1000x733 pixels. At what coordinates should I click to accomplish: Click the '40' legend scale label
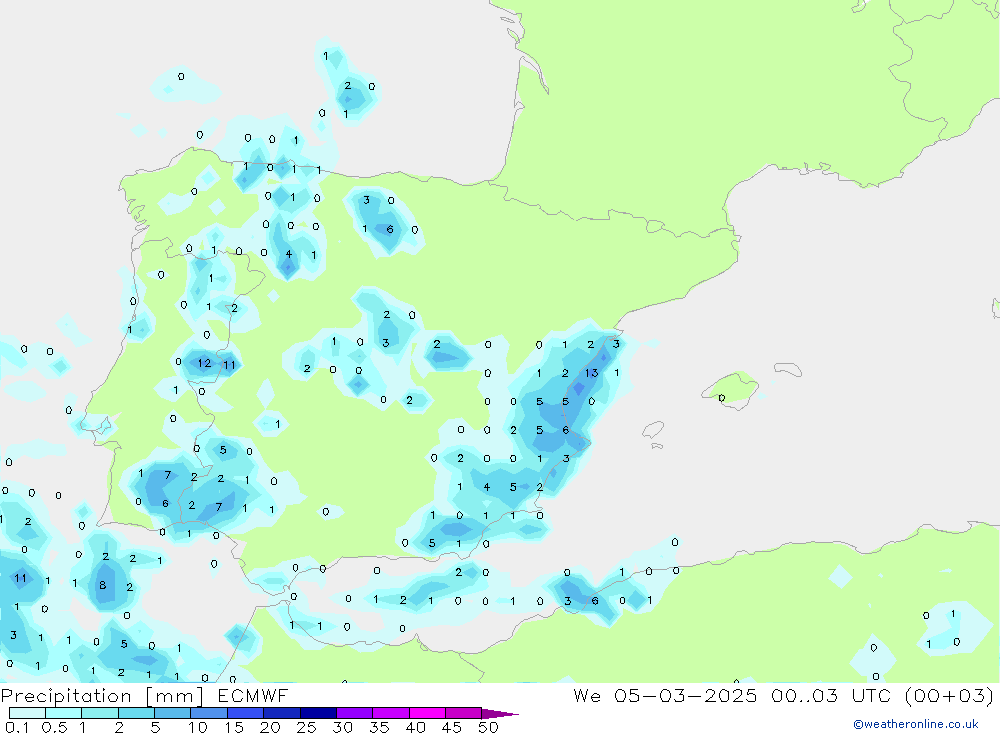(415, 727)
